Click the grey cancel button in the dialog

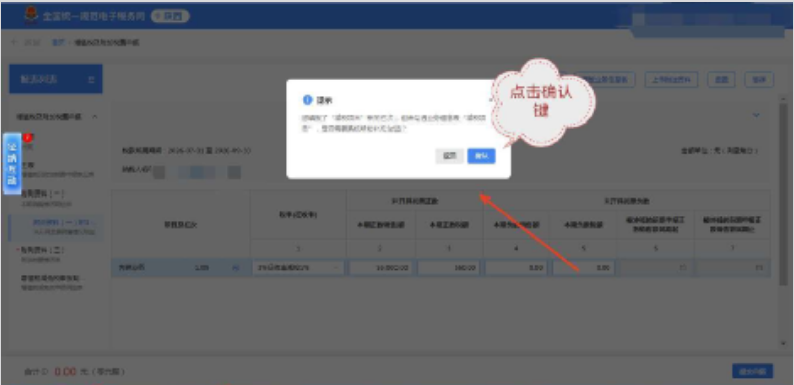click(x=450, y=156)
